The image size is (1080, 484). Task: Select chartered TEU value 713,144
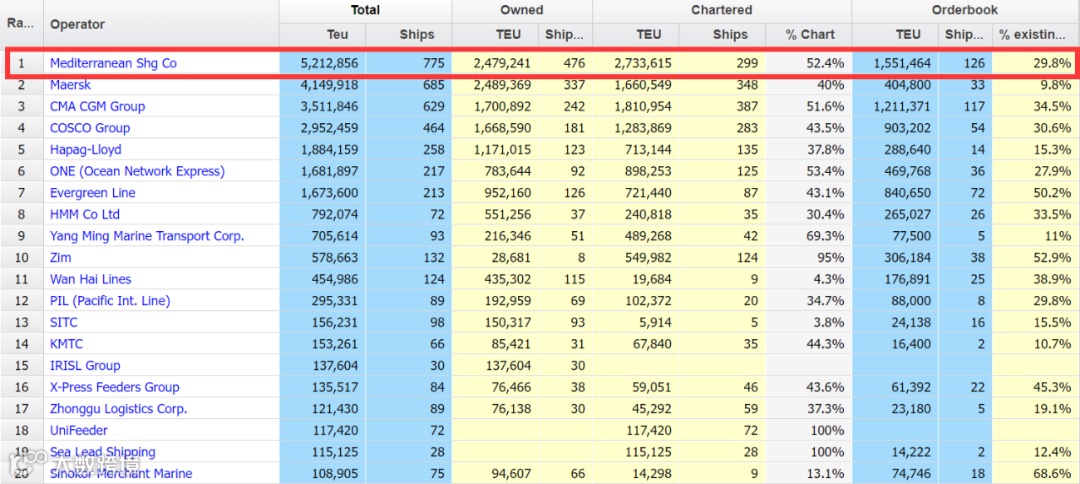pos(647,149)
